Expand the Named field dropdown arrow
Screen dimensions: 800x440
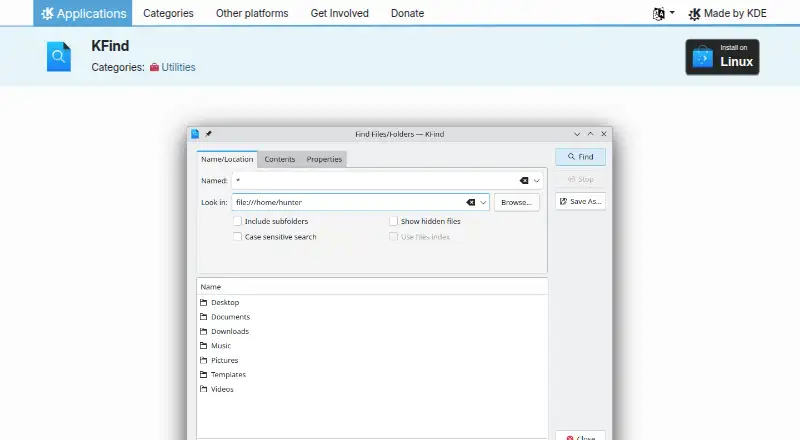pyautogui.click(x=536, y=181)
